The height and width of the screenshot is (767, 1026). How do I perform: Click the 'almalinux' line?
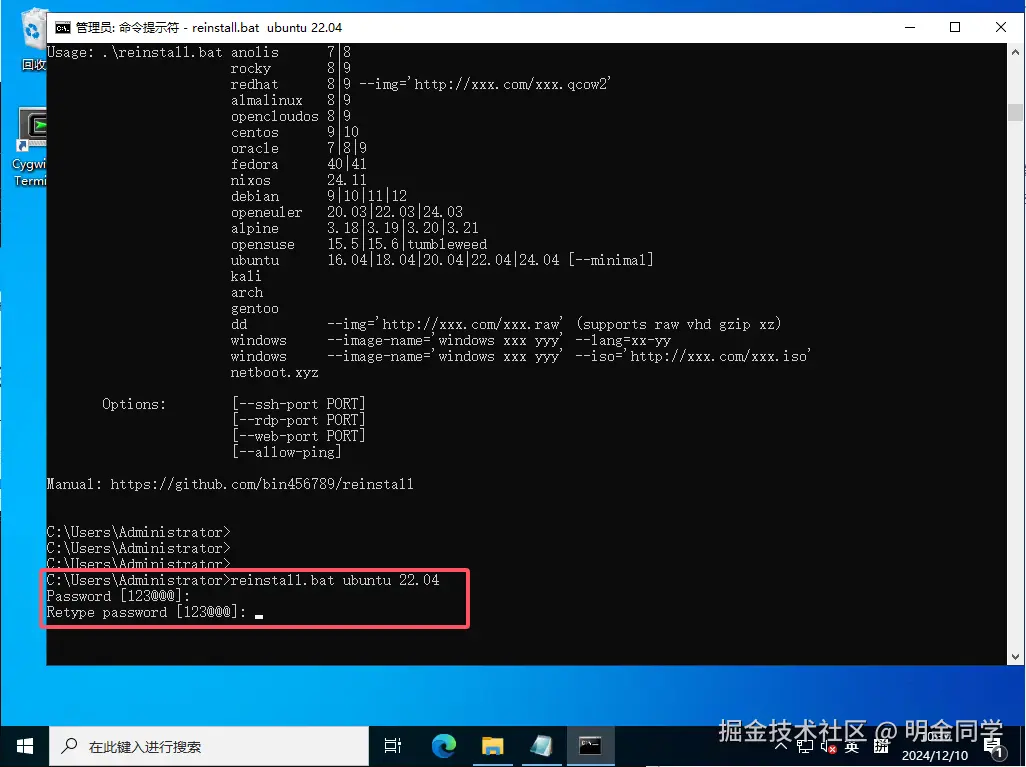click(x=291, y=100)
